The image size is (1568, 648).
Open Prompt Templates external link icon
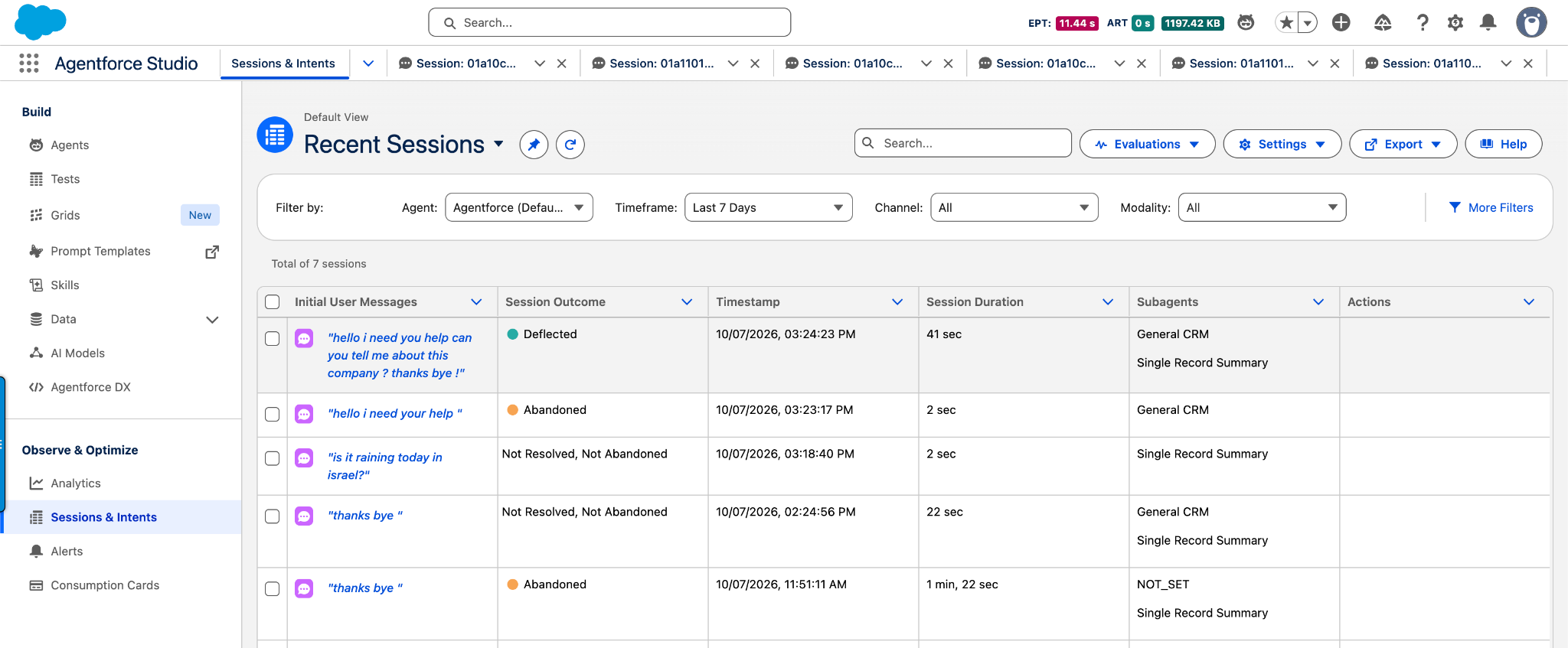[212, 252]
